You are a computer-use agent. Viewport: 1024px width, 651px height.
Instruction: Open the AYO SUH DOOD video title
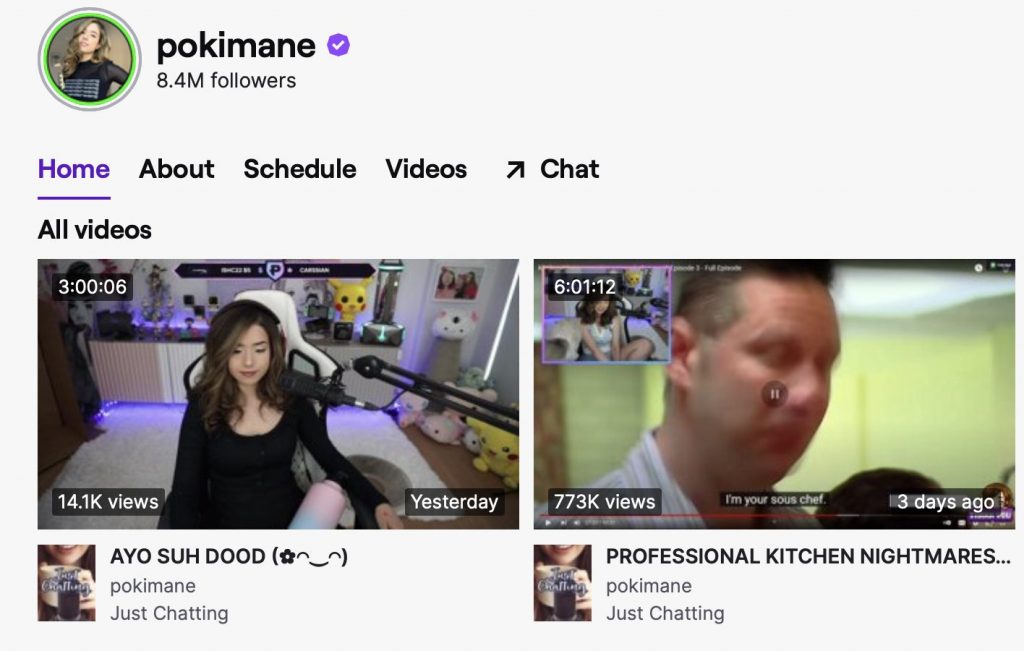[229, 556]
